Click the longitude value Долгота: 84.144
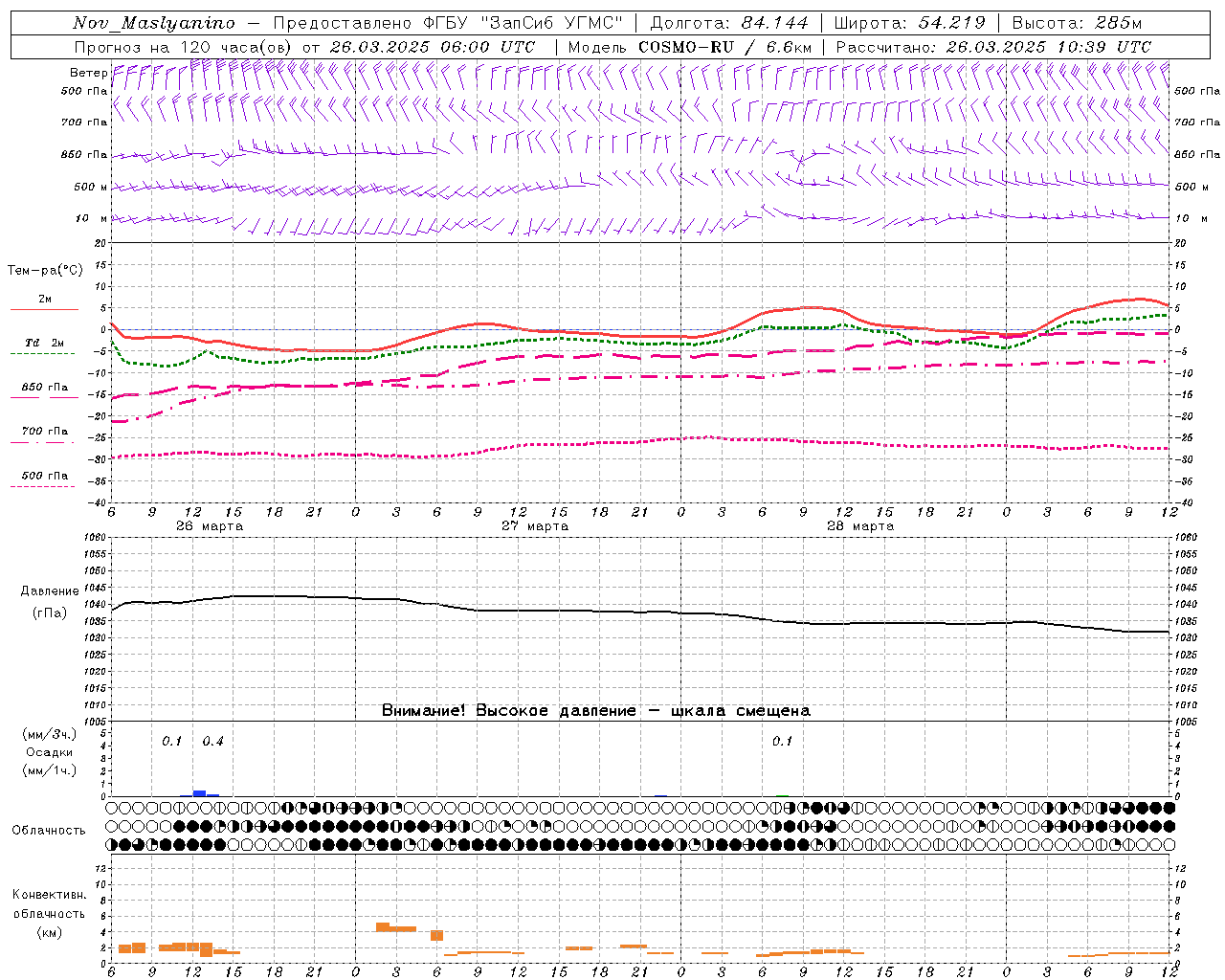1225x980 pixels. [x=729, y=23]
